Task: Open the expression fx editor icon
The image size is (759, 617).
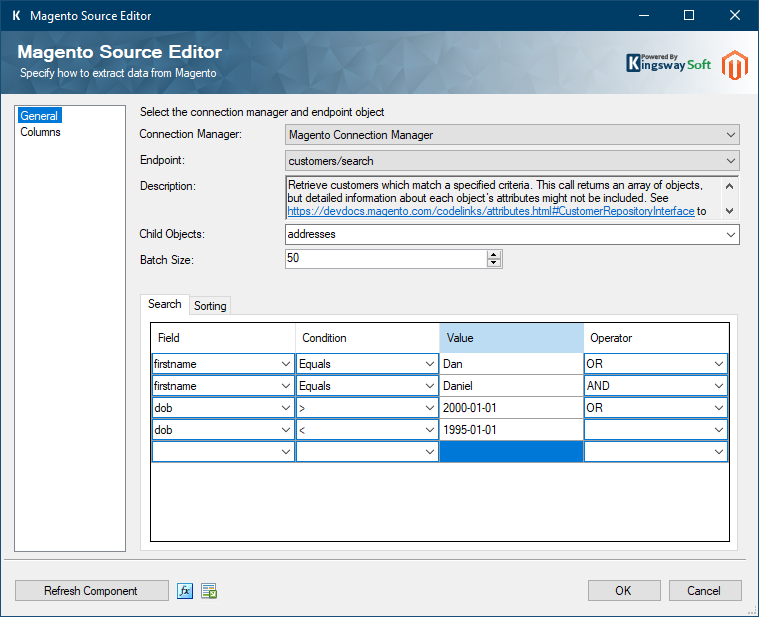Action: 184,591
